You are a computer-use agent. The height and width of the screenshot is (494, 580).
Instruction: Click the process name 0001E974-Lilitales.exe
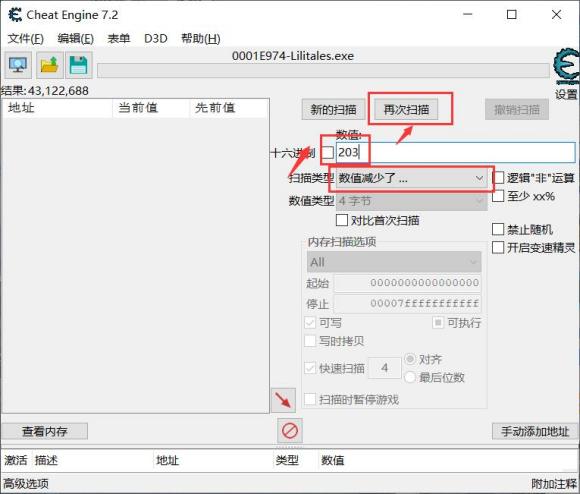click(293, 56)
